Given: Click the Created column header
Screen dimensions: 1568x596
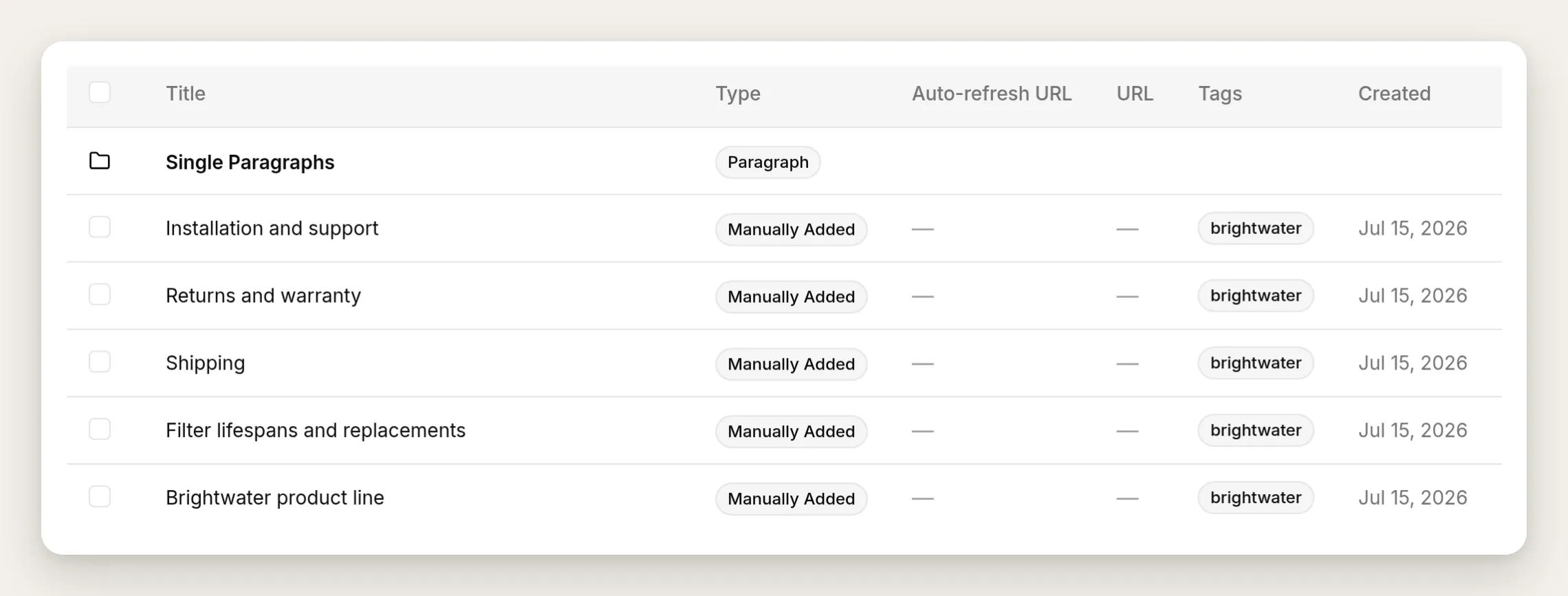Looking at the screenshot, I should (x=1394, y=94).
